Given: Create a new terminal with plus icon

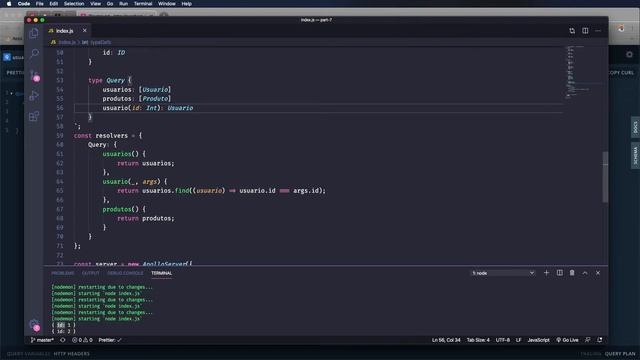Looking at the screenshot, I should point(546,273).
